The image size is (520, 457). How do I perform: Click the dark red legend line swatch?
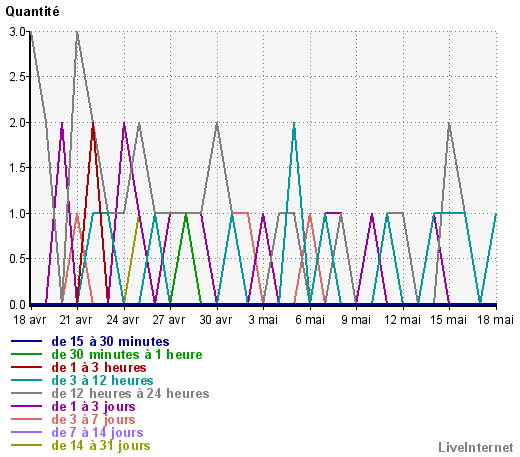coord(27,367)
